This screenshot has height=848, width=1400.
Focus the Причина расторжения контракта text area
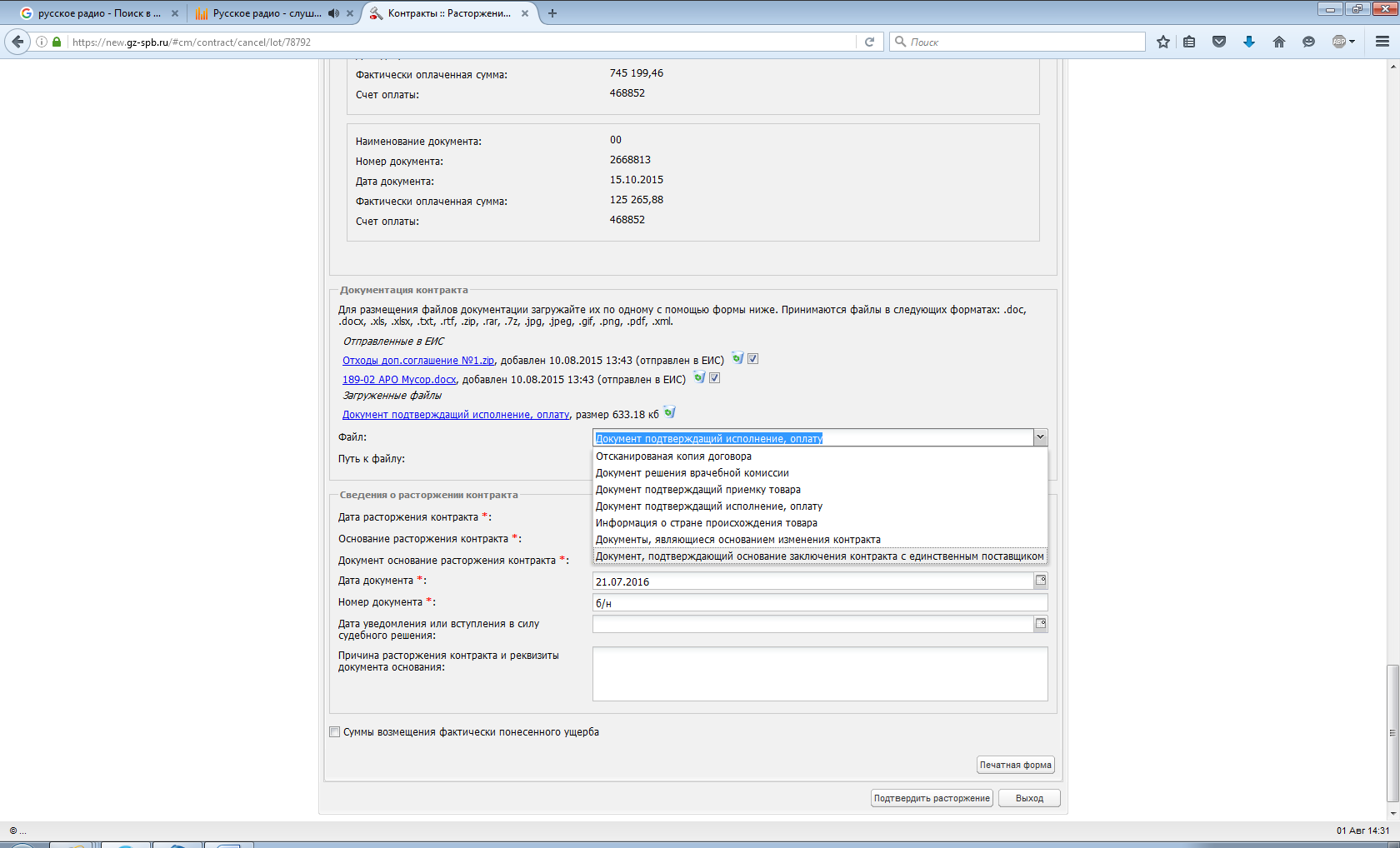pos(820,674)
